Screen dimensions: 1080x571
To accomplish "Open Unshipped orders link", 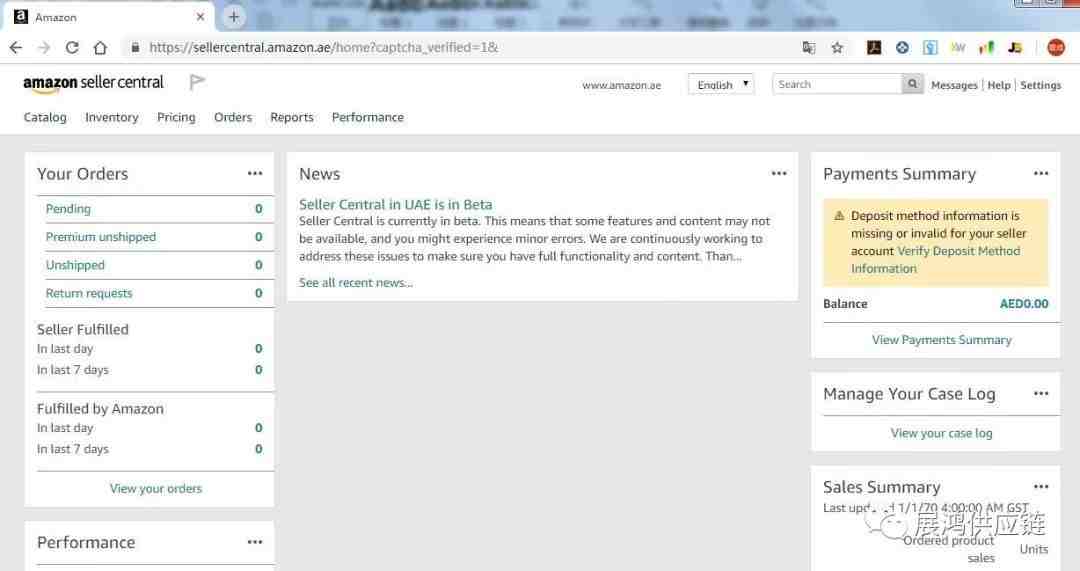I will [x=75, y=265].
